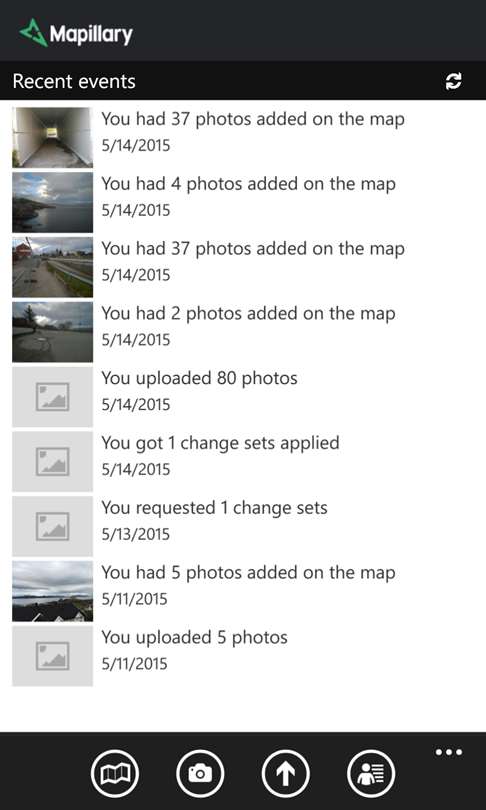Open the coastal water photo thumbnail
The width and height of the screenshot is (486, 810).
[x=53, y=202]
